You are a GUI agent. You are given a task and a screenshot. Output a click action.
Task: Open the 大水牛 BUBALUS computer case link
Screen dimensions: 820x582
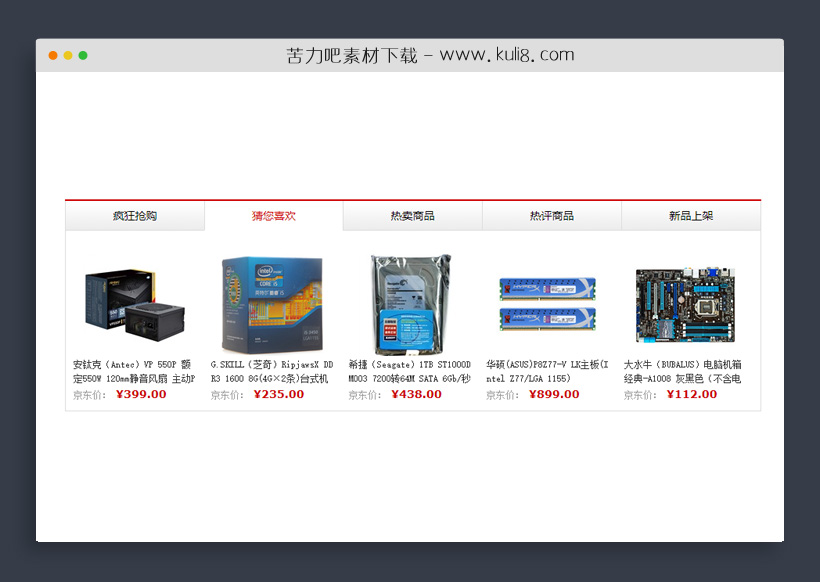(x=685, y=370)
